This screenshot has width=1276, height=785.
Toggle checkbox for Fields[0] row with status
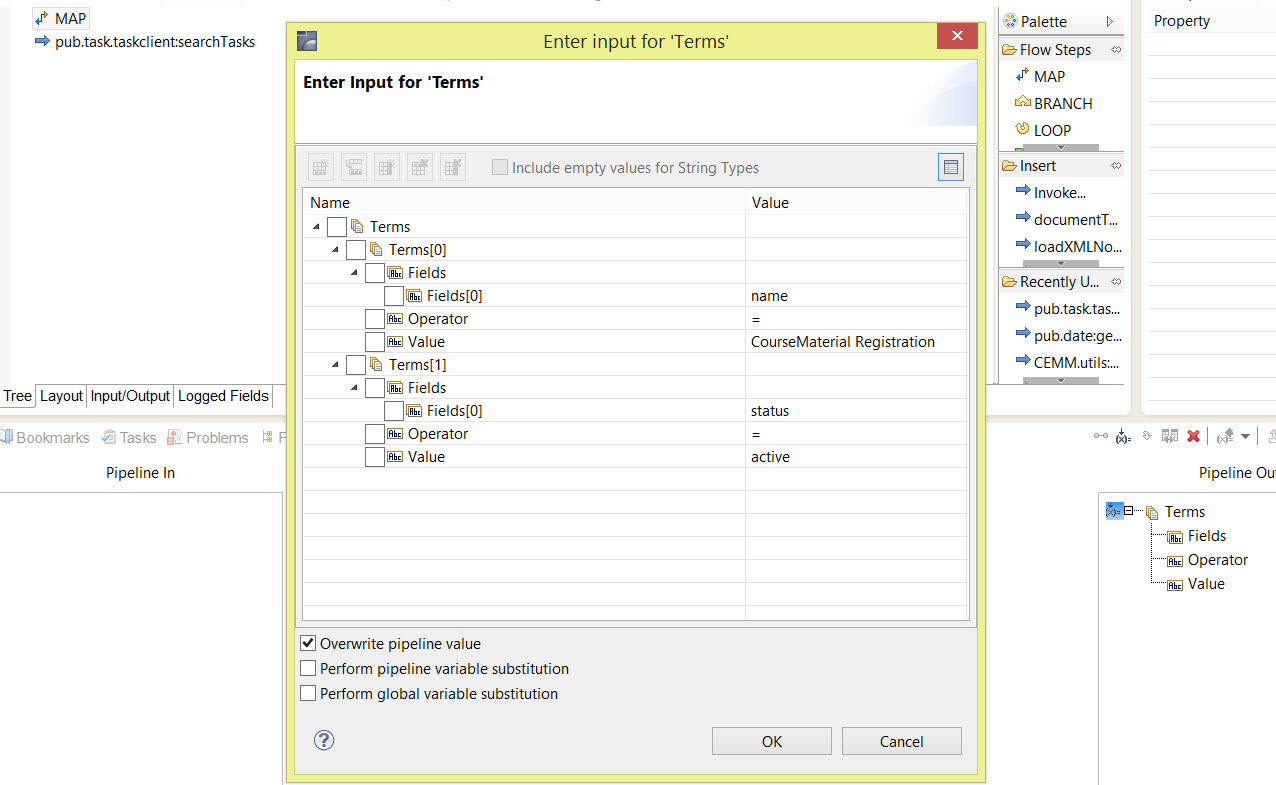[x=393, y=411]
